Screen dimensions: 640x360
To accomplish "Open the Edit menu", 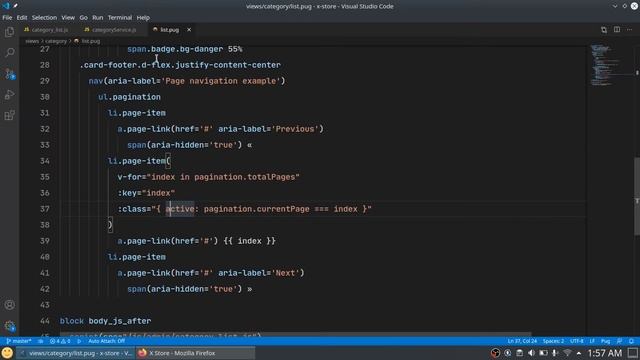I will (22, 18).
